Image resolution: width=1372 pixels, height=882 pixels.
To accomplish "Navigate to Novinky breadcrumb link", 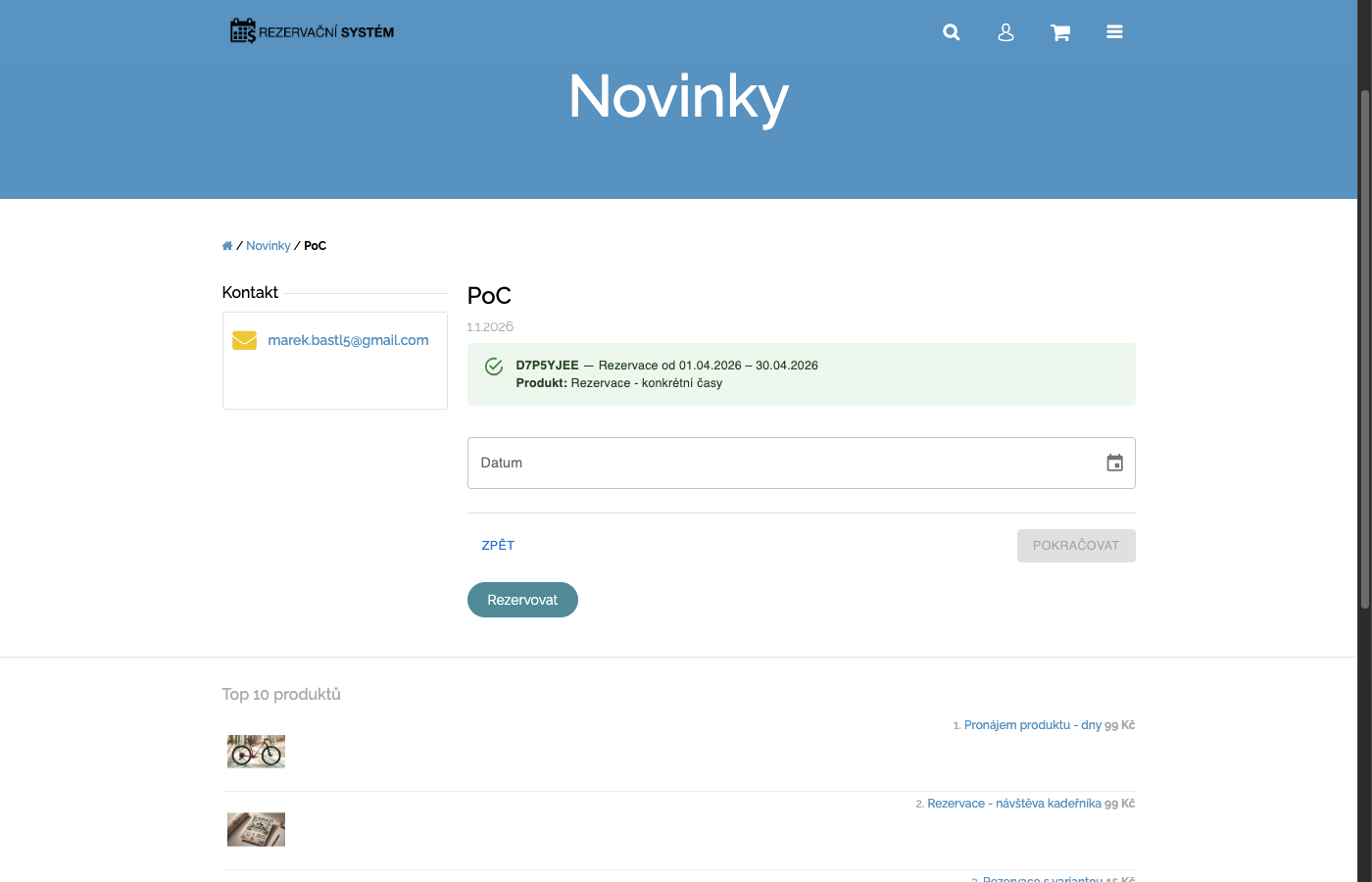I will 268,246.
